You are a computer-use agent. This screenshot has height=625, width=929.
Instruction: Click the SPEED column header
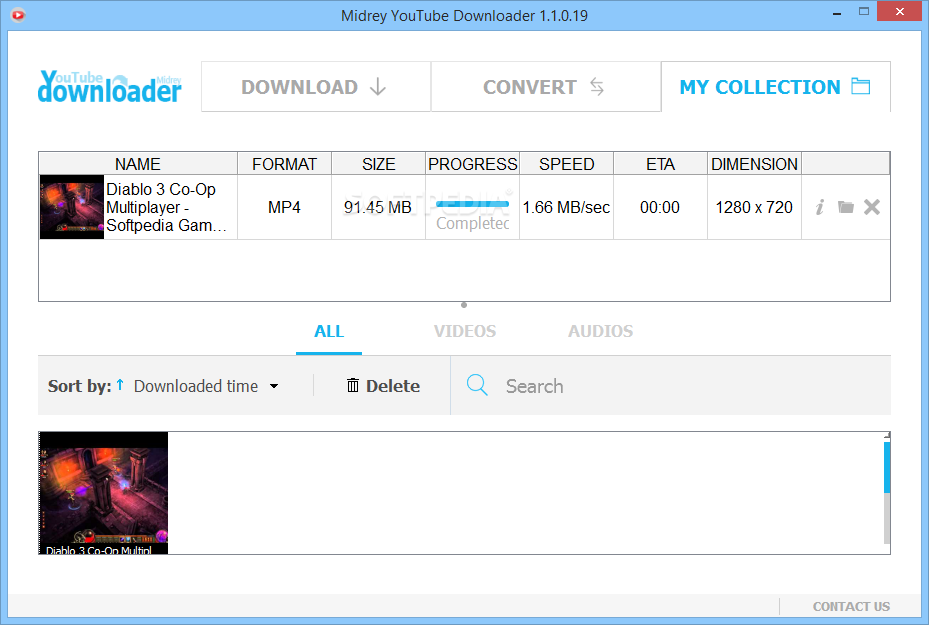pos(566,164)
